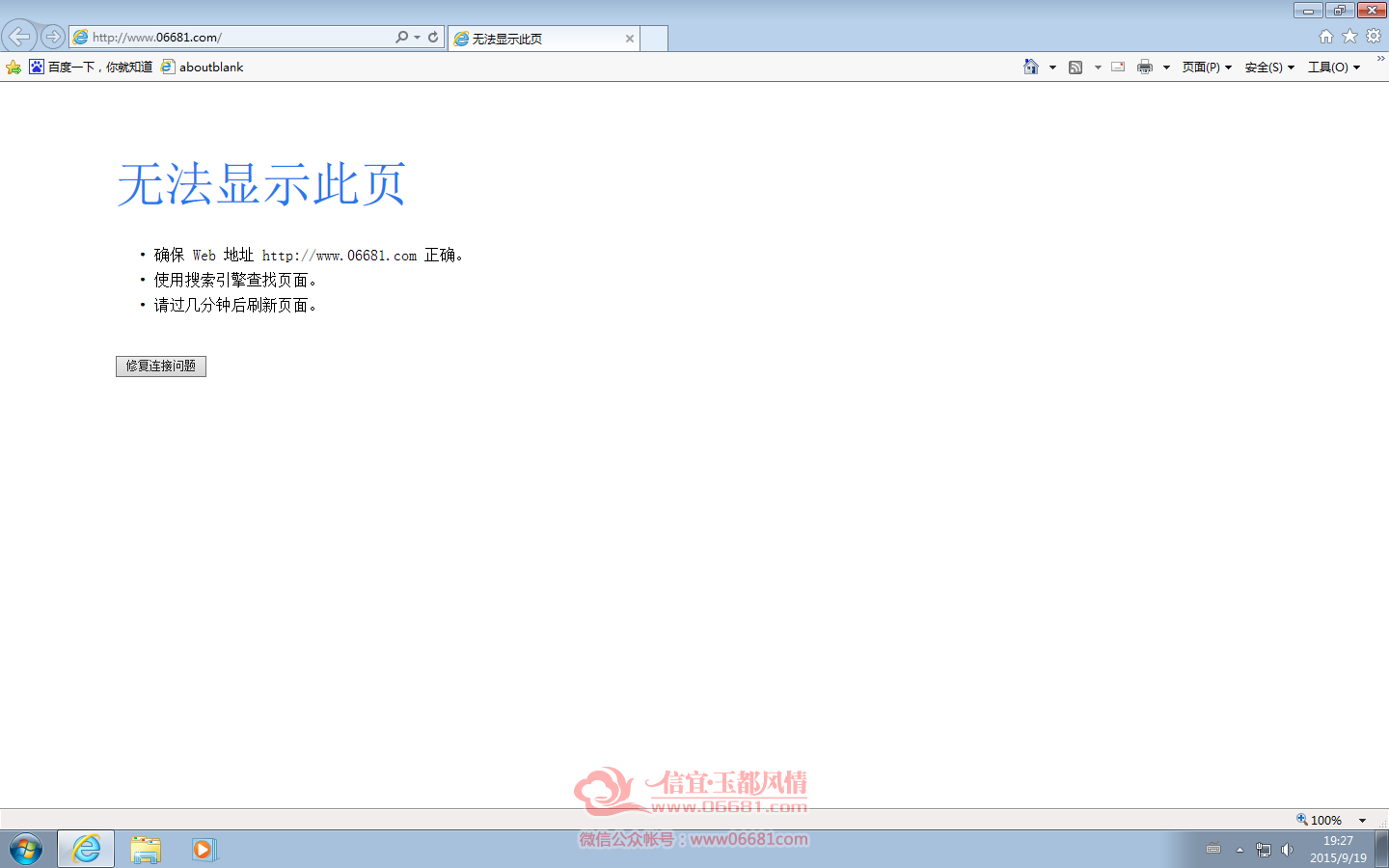Screen dimensions: 1389x868
Task: Focus the address bar showing www.06681.com
Action: pyautogui.click(x=231, y=37)
